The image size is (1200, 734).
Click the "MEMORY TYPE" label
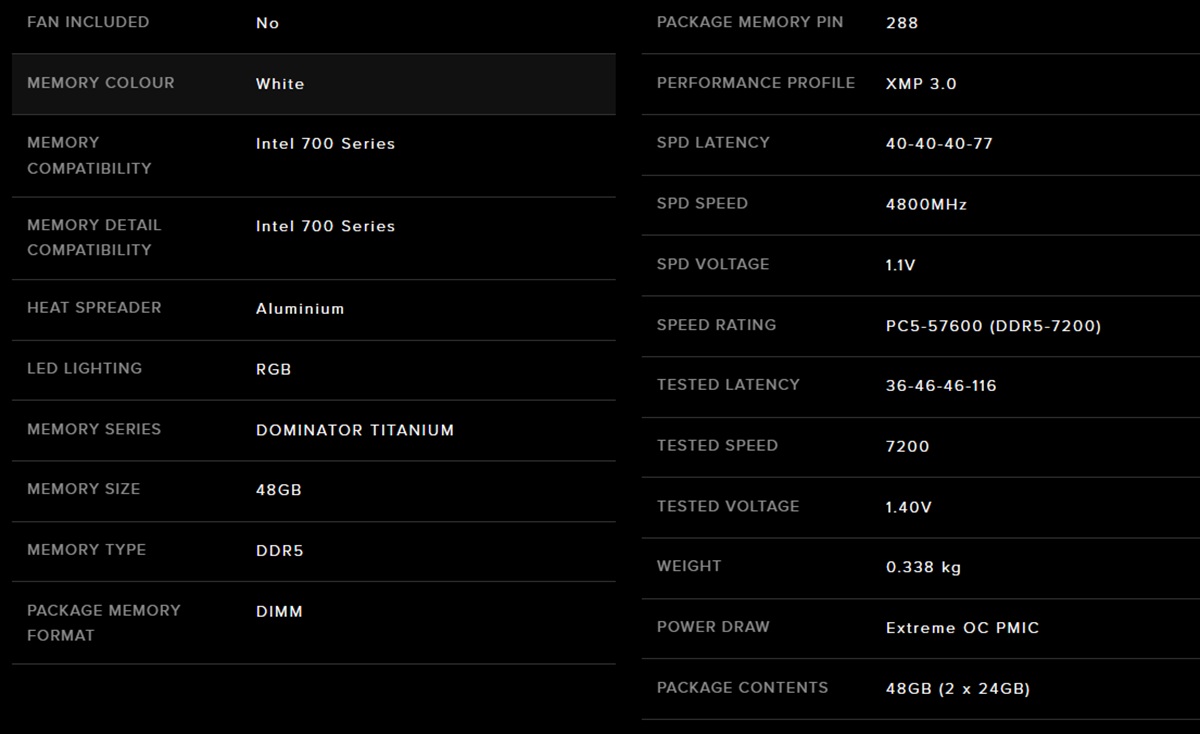87,550
